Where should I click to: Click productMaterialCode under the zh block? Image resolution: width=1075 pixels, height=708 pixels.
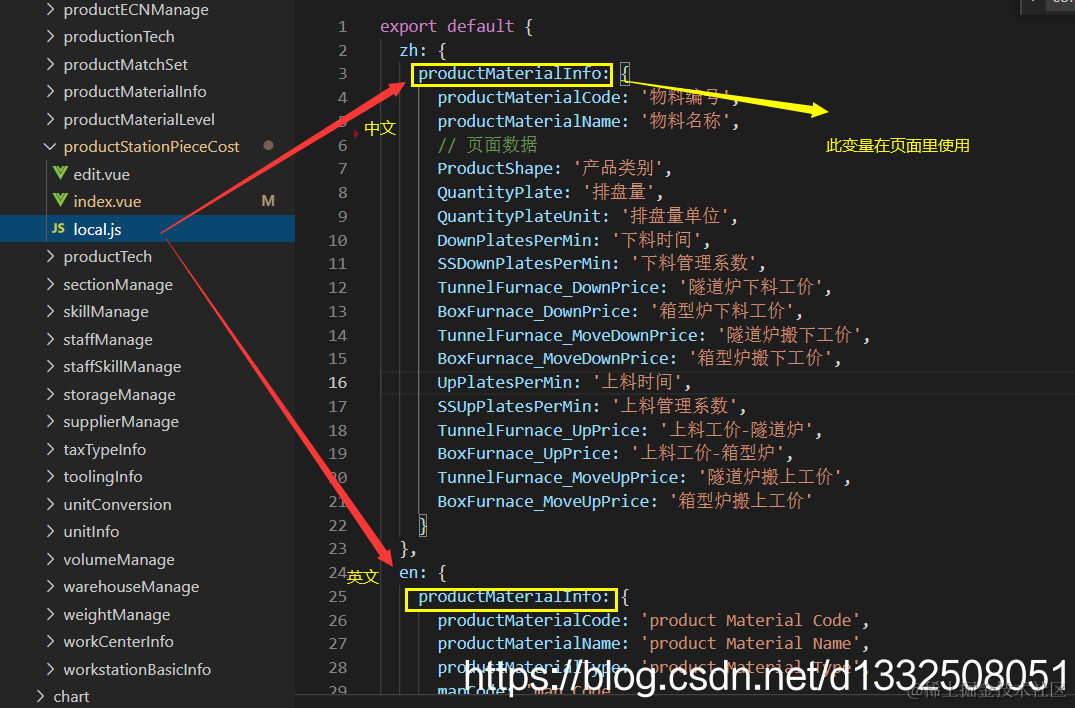coord(533,97)
